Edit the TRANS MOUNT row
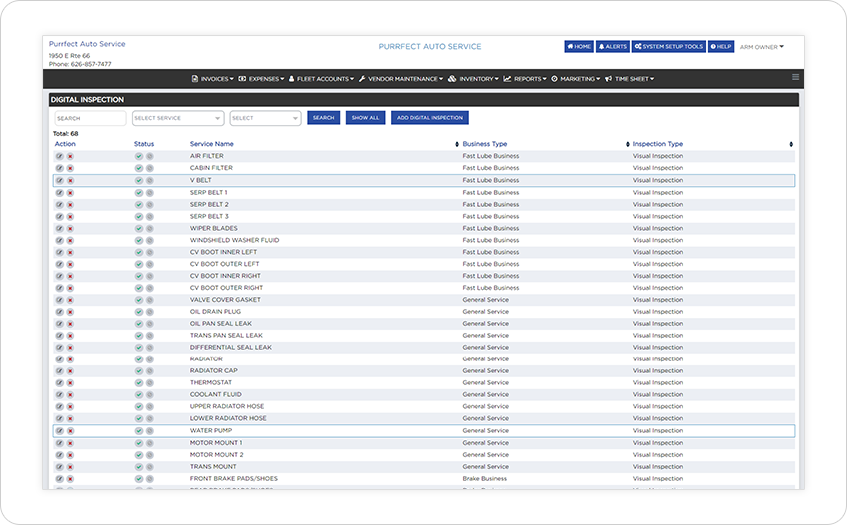Image resolution: width=847 pixels, height=525 pixels. click(59, 467)
